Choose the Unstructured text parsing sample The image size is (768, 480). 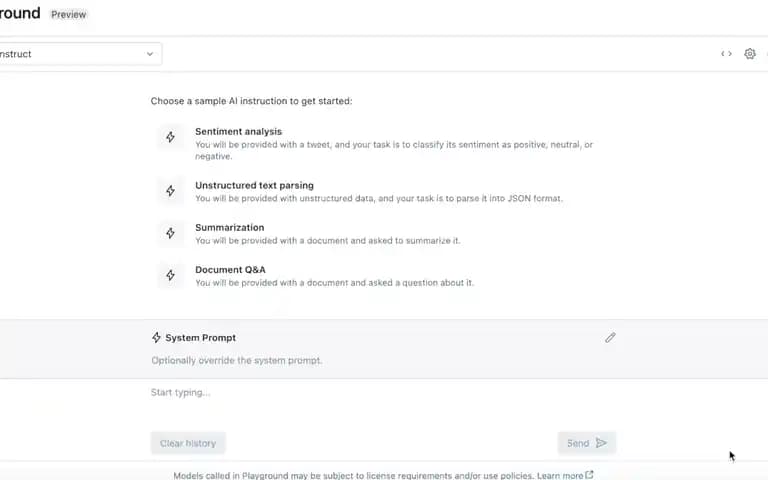360,192
